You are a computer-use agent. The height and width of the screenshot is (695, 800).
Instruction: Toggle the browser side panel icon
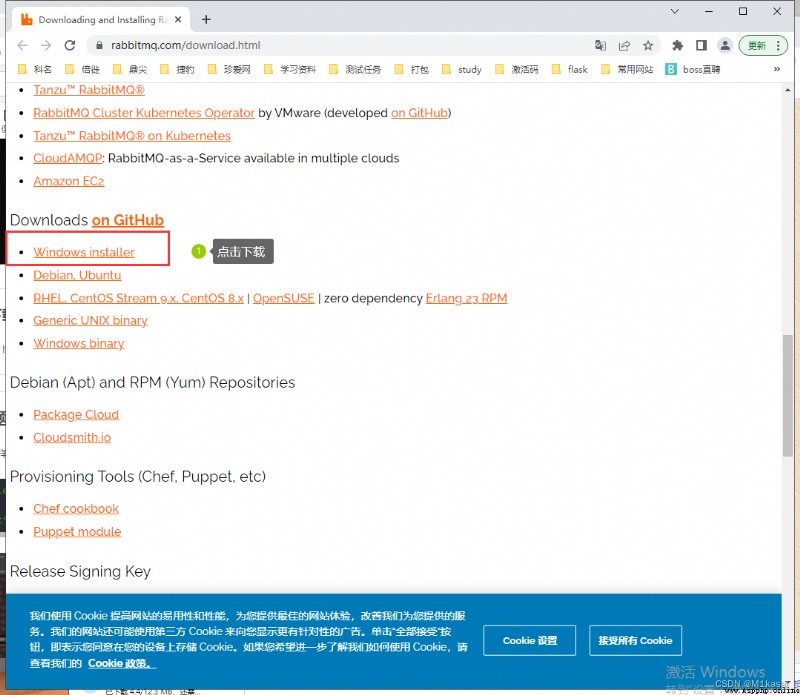(x=702, y=45)
